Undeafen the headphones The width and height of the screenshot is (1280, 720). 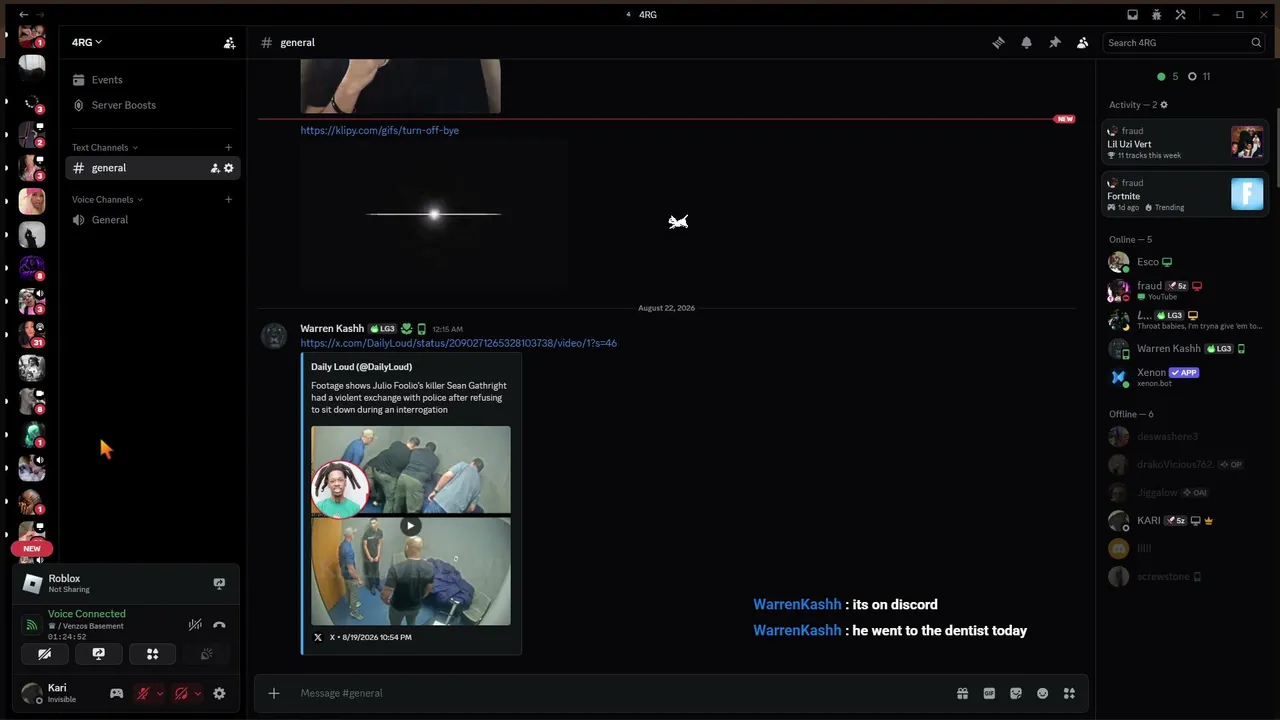coord(181,693)
